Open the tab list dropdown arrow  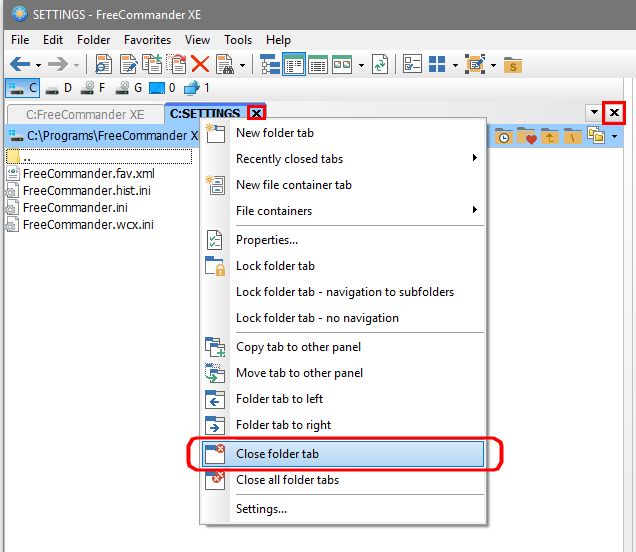(x=594, y=112)
